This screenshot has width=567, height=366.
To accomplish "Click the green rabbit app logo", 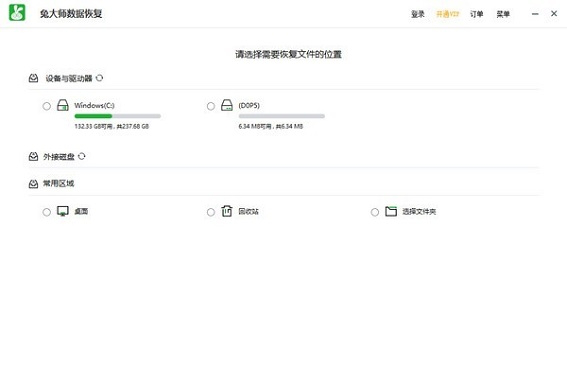I will pyautogui.click(x=17, y=13).
